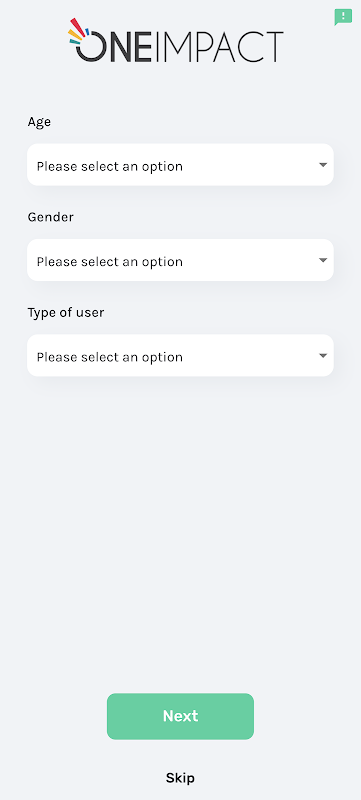
Task: Open the green feedback speech-bubble icon
Action: pyautogui.click(x=343, y=17)
